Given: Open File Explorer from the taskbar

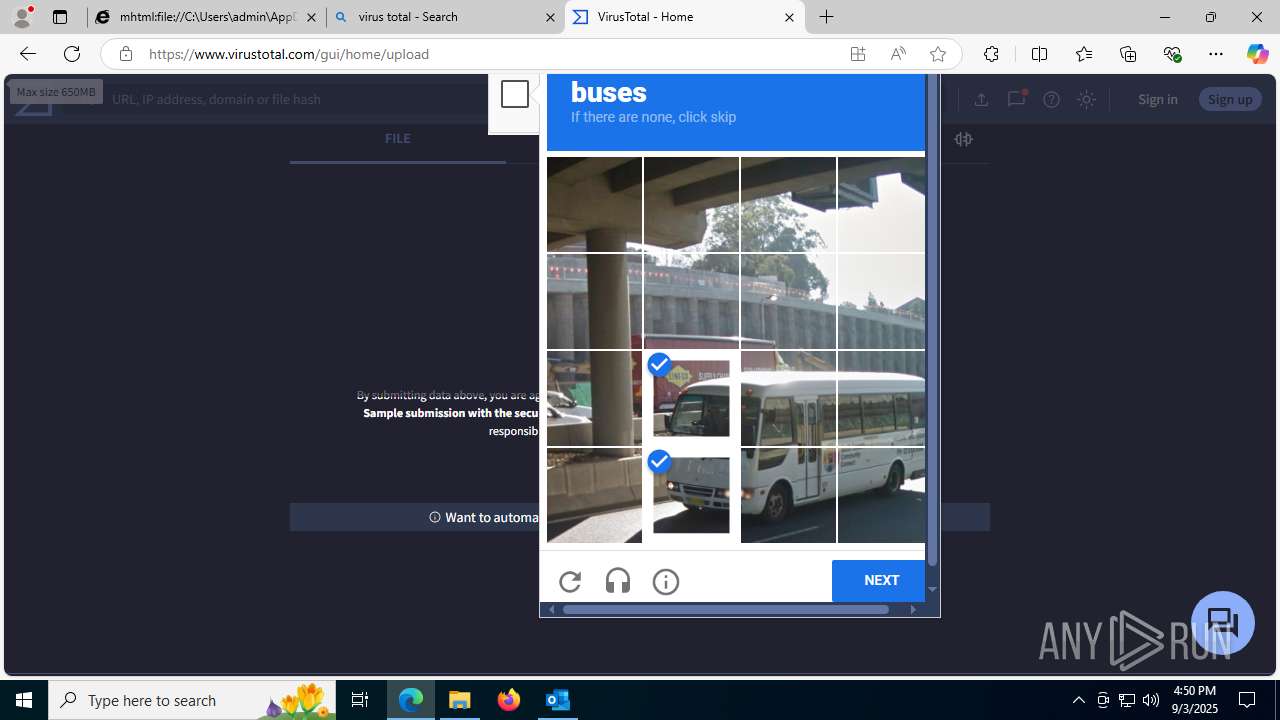Looking at the screenshot, I should pyautogui.click(x=460, y=700).
